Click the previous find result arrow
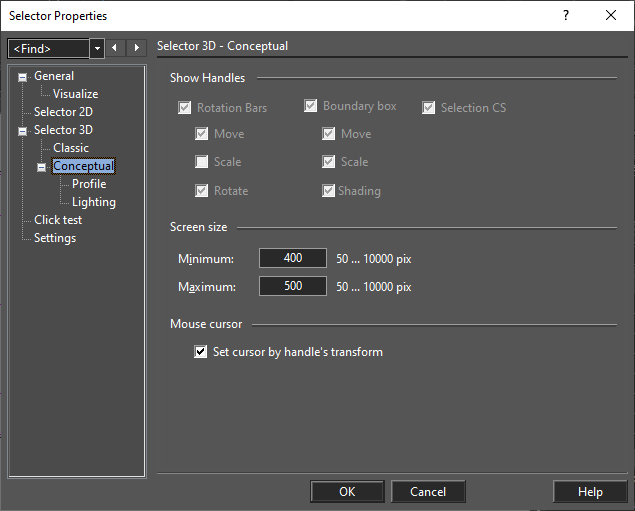This screenshot has height=511, width=635. pyautogui.click(x=115, y=48)
